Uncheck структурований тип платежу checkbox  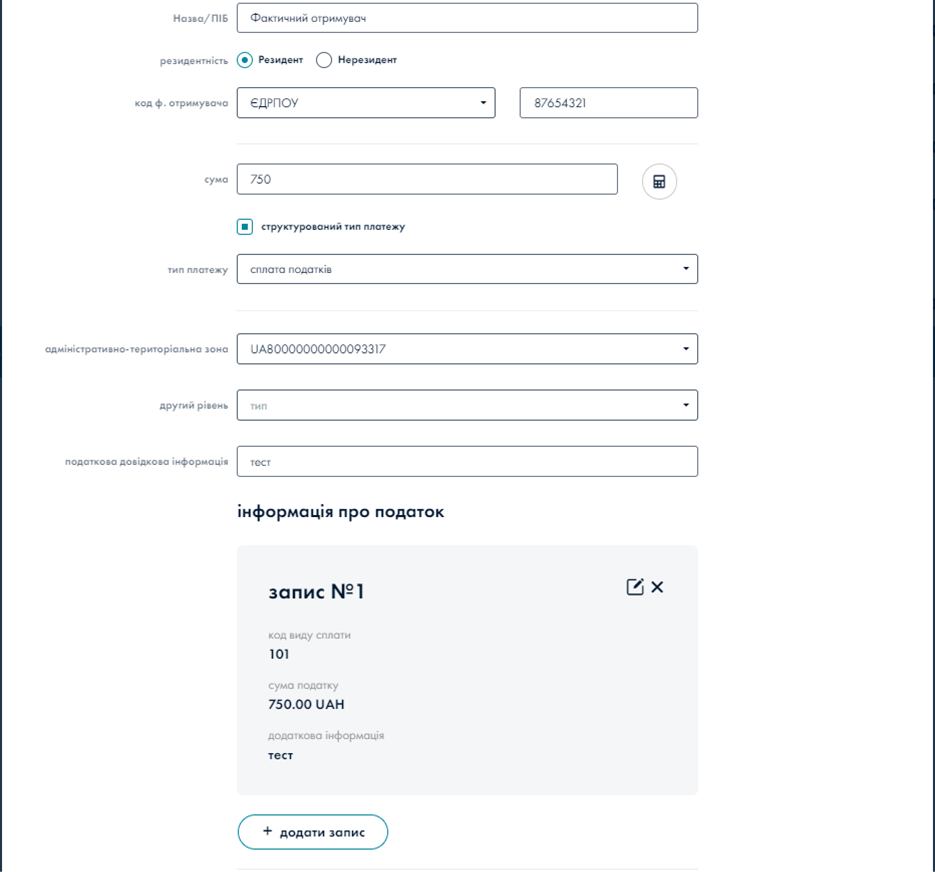(245, 227)
